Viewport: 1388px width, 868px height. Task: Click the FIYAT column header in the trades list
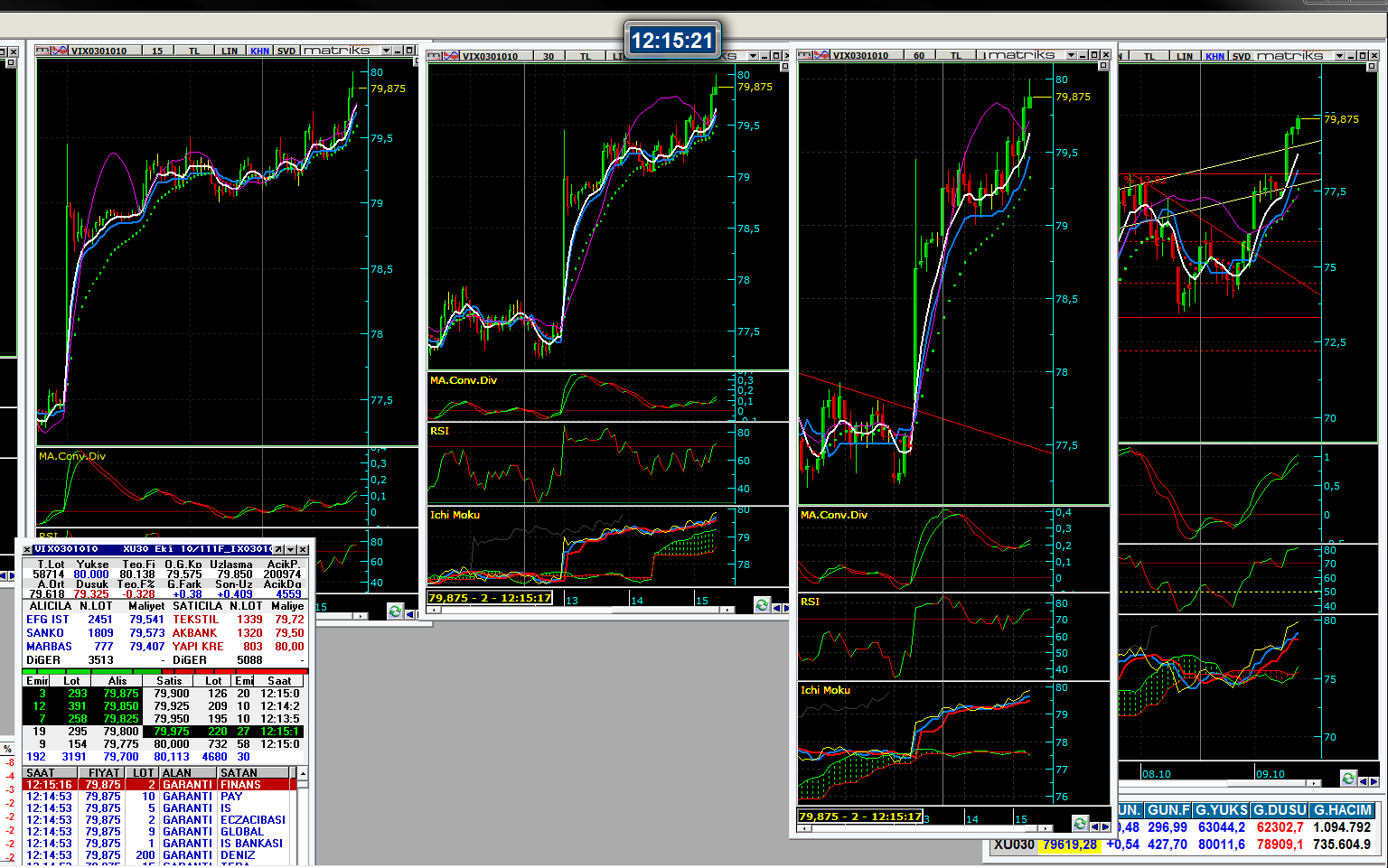(x=103, y=773)
